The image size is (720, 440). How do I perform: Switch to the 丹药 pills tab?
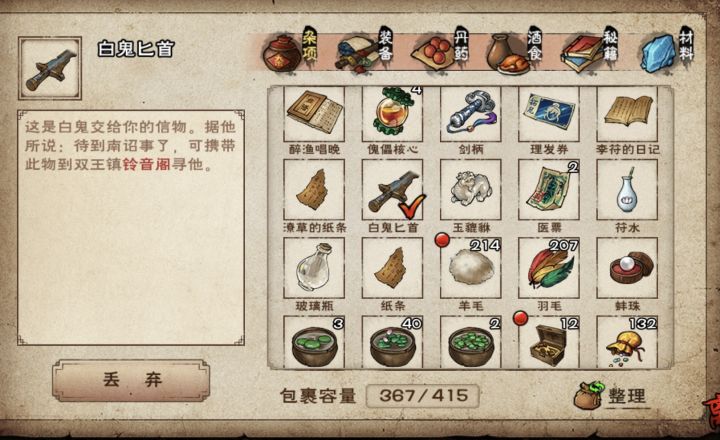coord(441,51)
